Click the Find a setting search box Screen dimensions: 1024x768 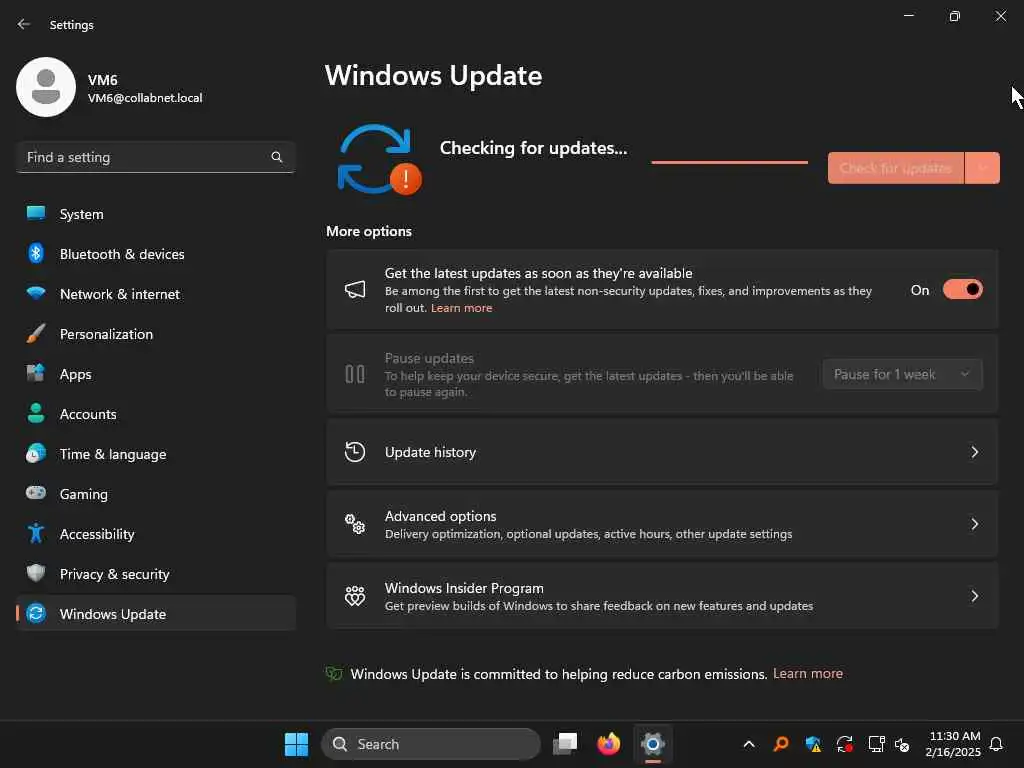coord(155,157)
